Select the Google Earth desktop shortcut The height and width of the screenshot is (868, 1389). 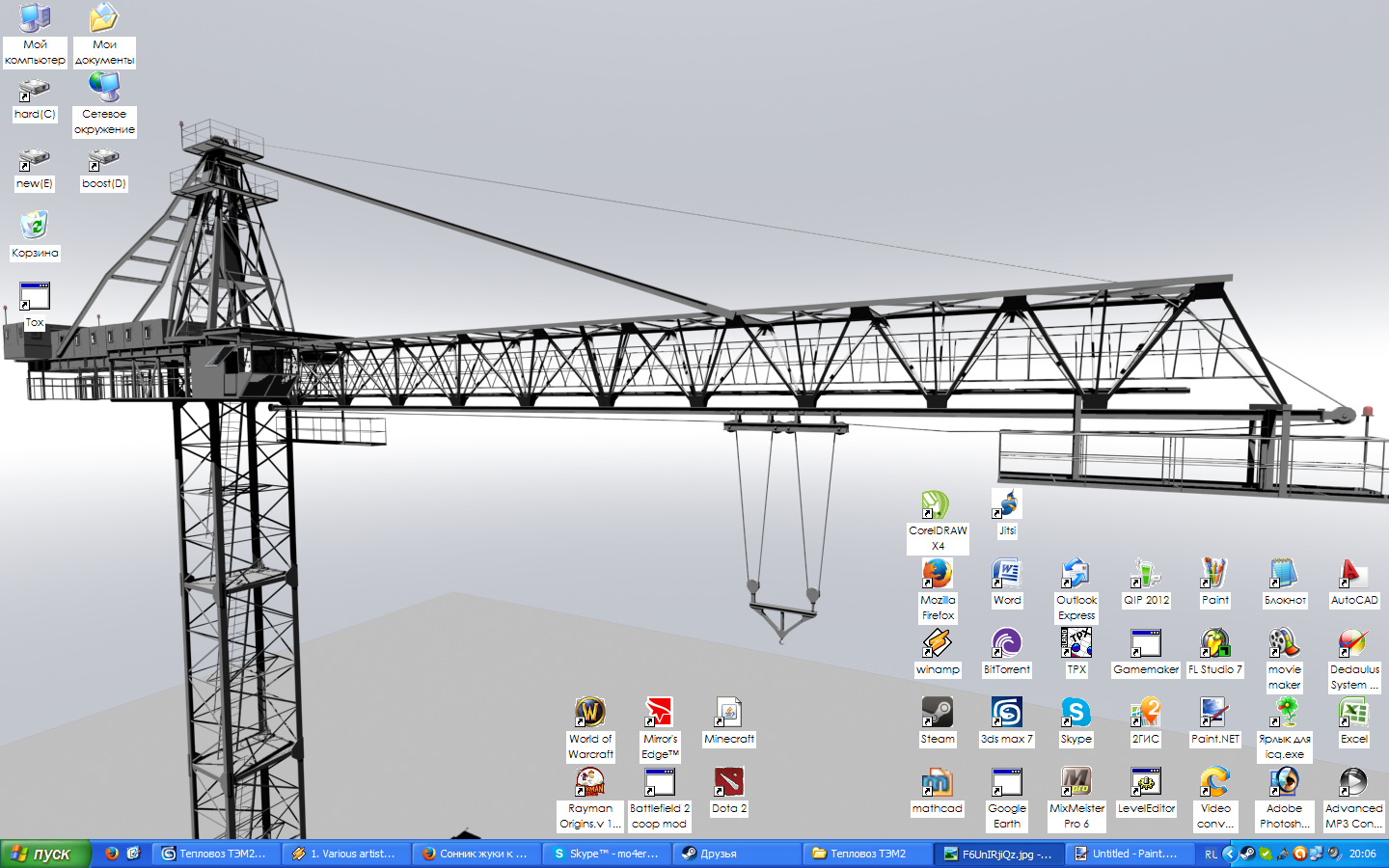click(x=1006, y=783)
